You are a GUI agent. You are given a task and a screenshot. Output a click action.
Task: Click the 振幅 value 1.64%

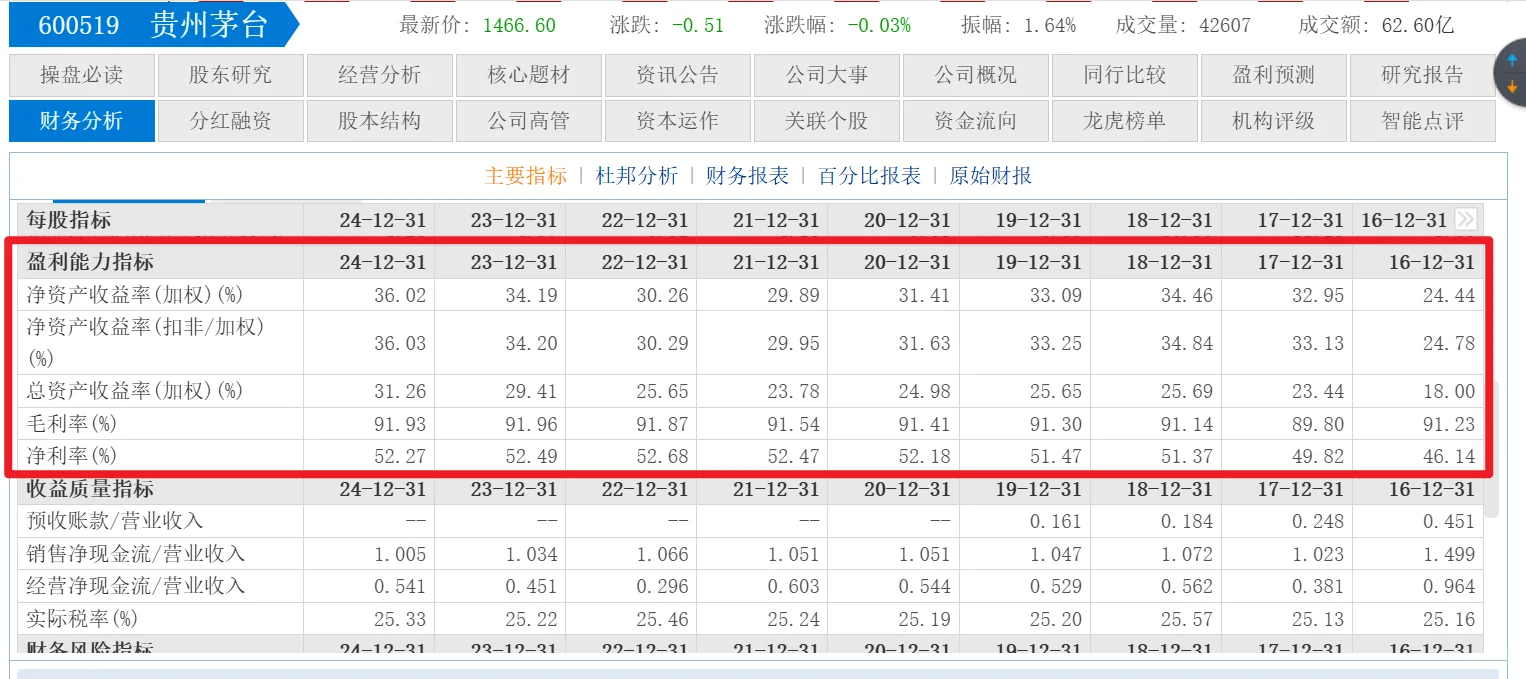(1050, 25)
